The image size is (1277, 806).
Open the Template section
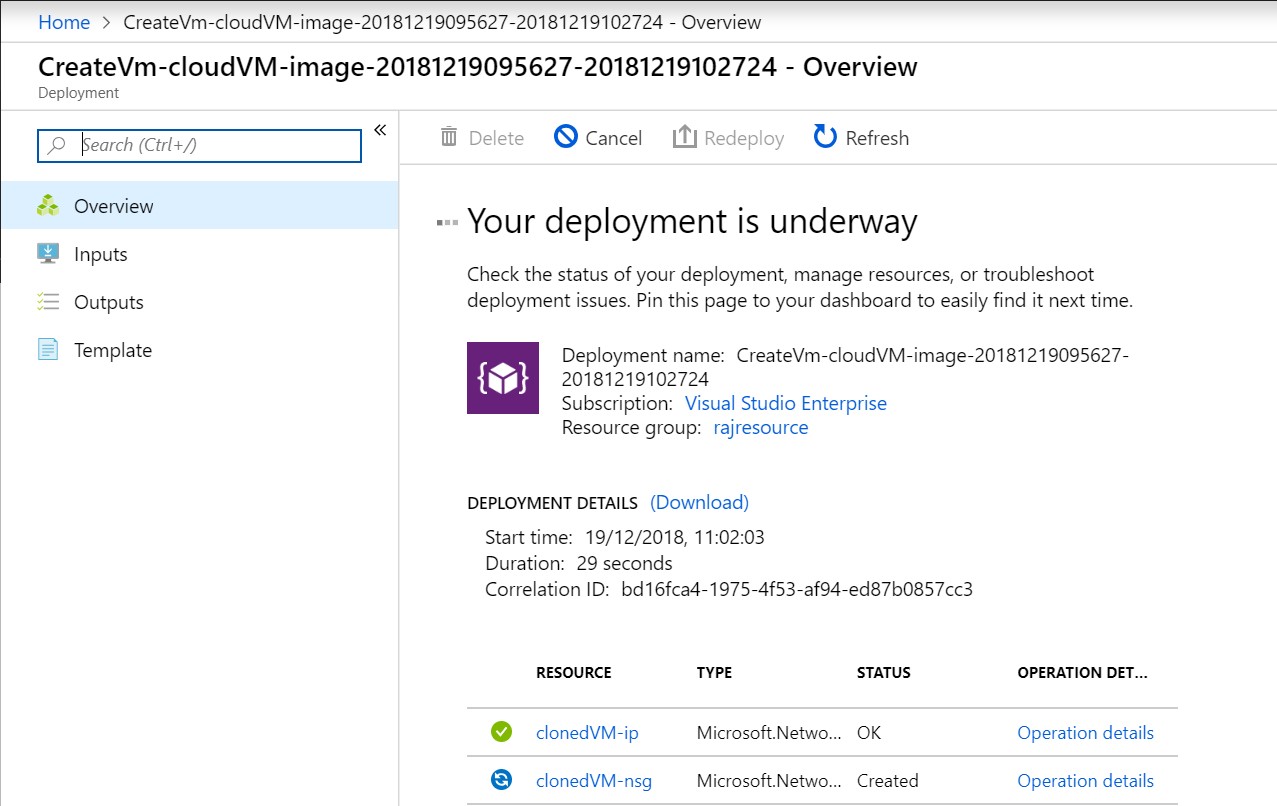(112, 350)
